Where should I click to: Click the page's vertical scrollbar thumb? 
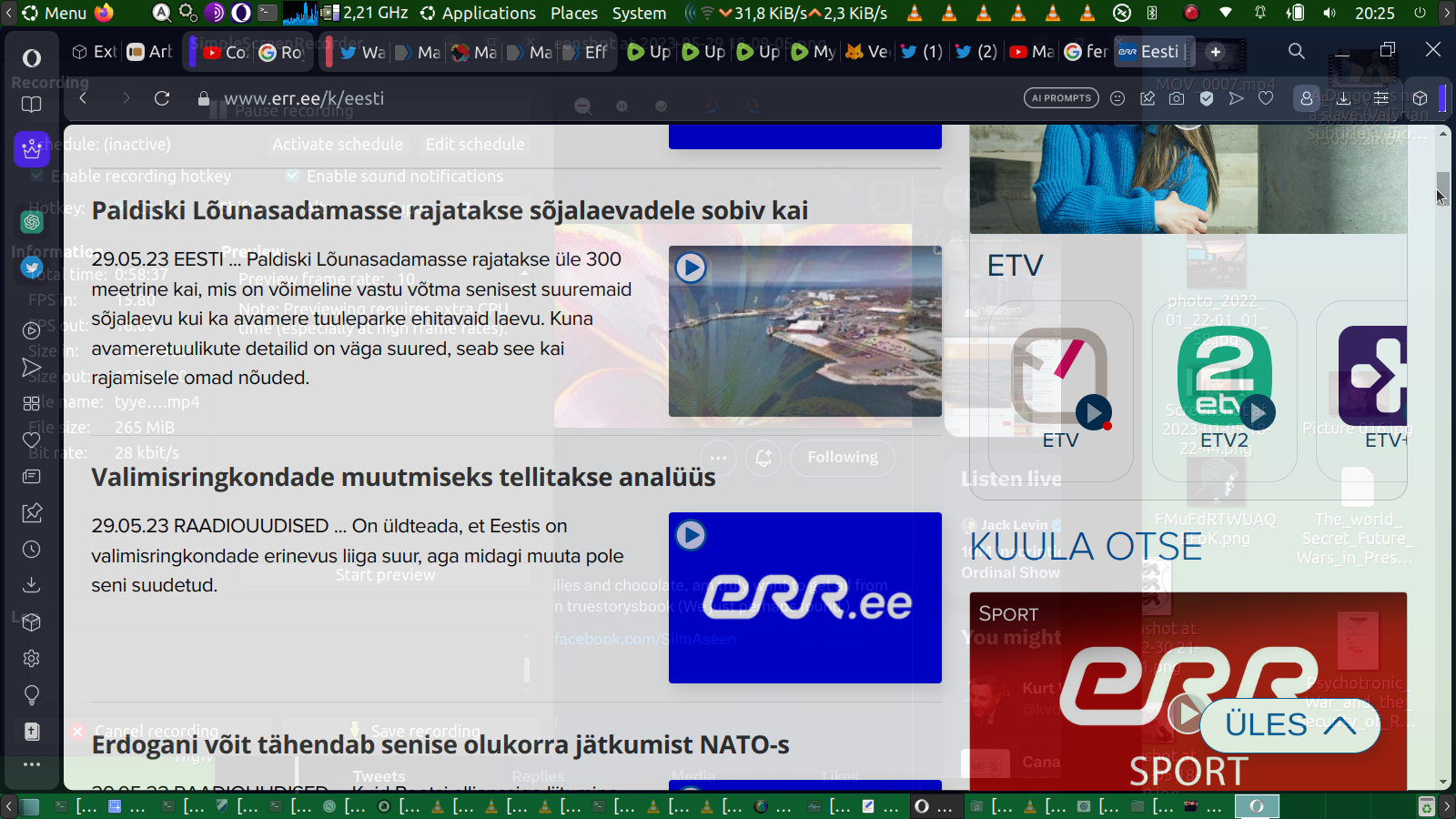click(1443, 187)
